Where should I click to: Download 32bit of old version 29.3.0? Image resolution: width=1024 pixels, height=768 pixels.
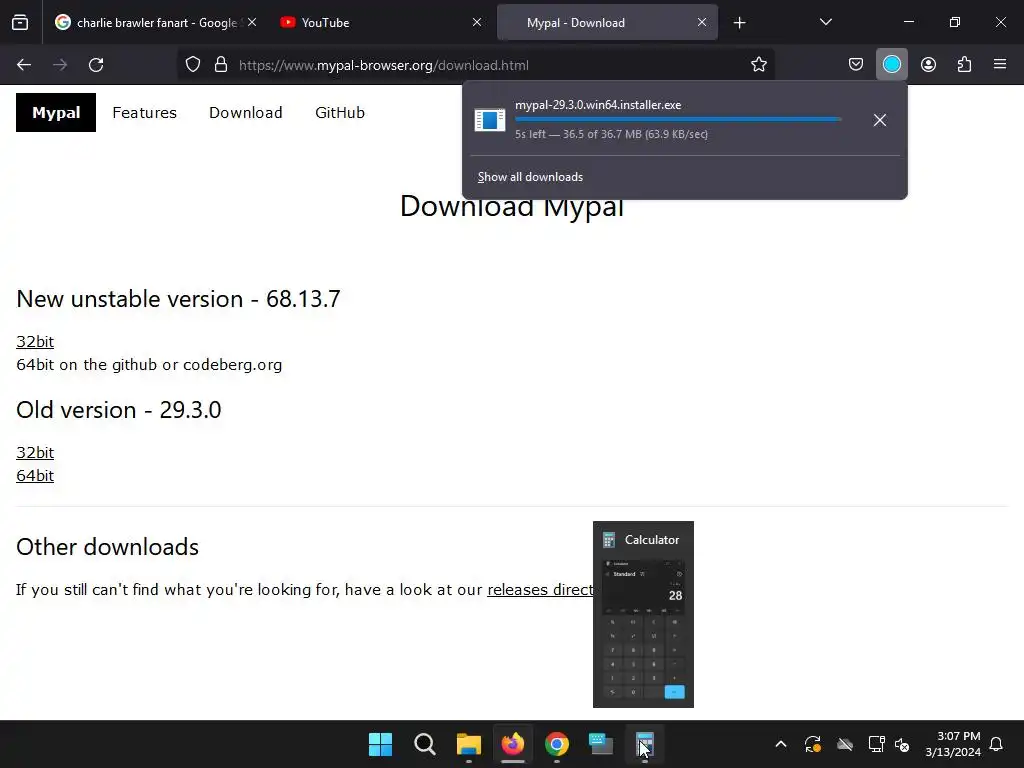click(x=35, y=453)
